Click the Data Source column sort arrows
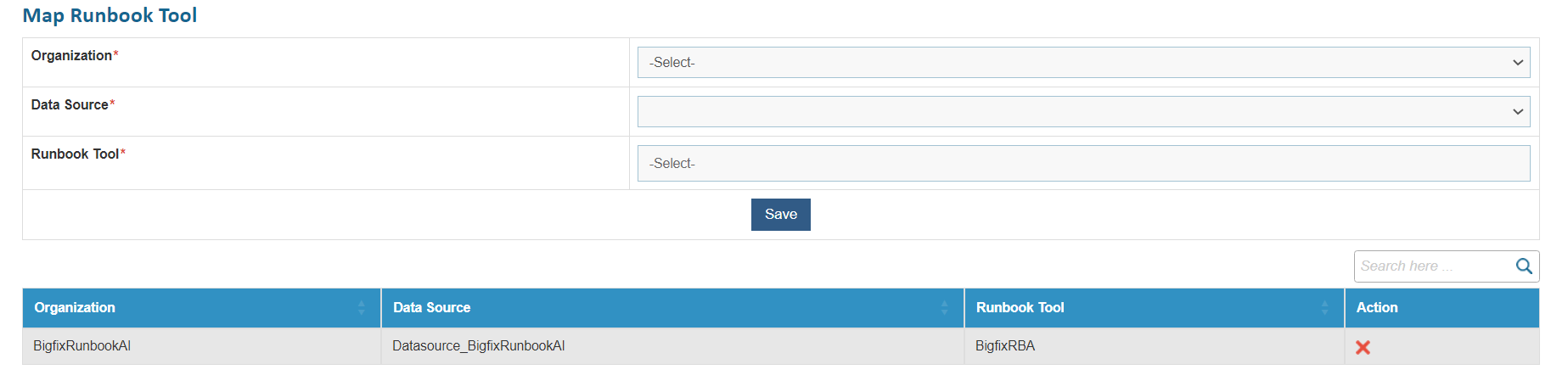This screenshot has width=1568, height=381. (x=944, y=308)
